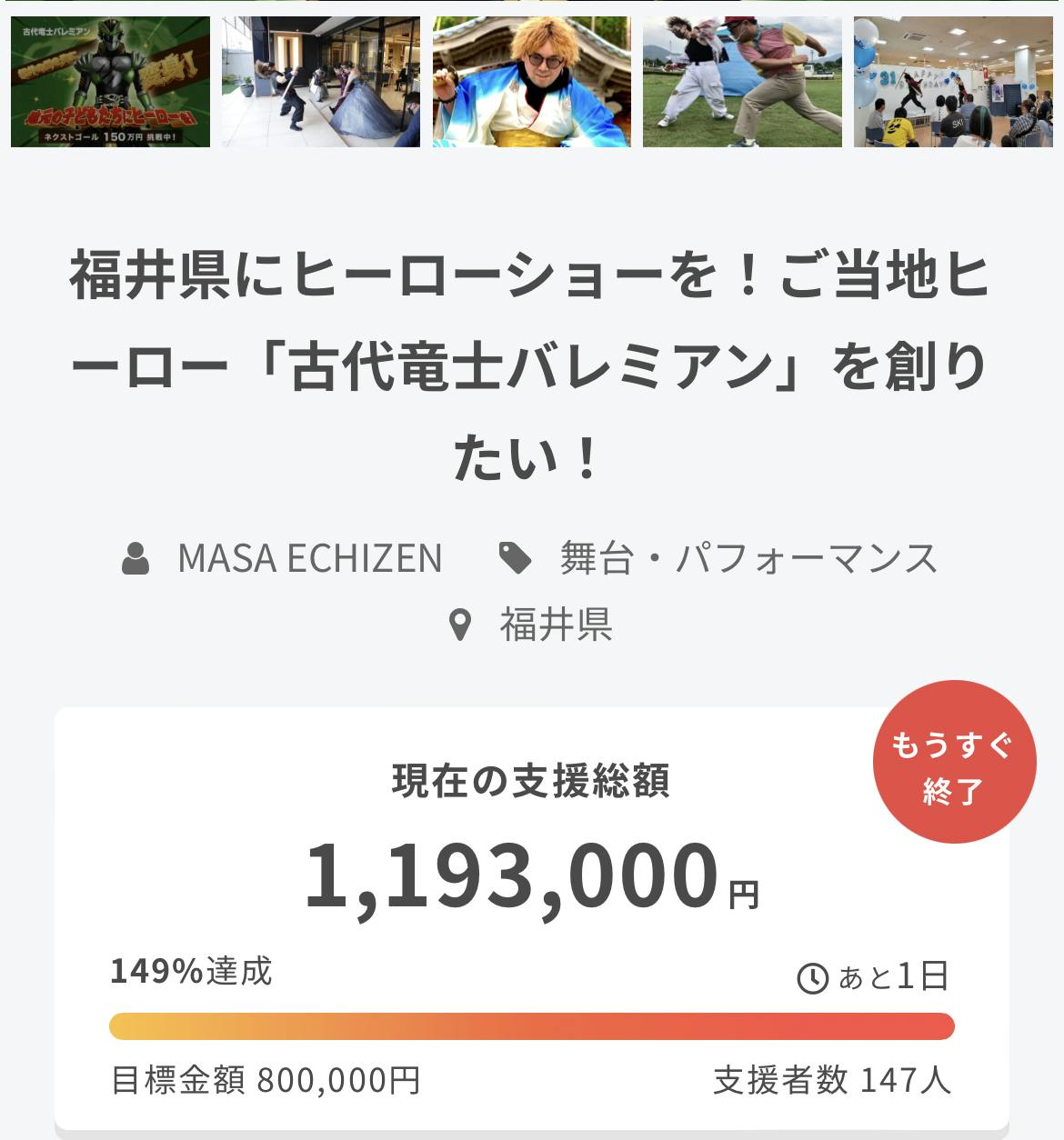This screenshot has height=1140, width=1064.
Task: Click the 目標金額 800,000円 text
Action: coord(266,1080)
